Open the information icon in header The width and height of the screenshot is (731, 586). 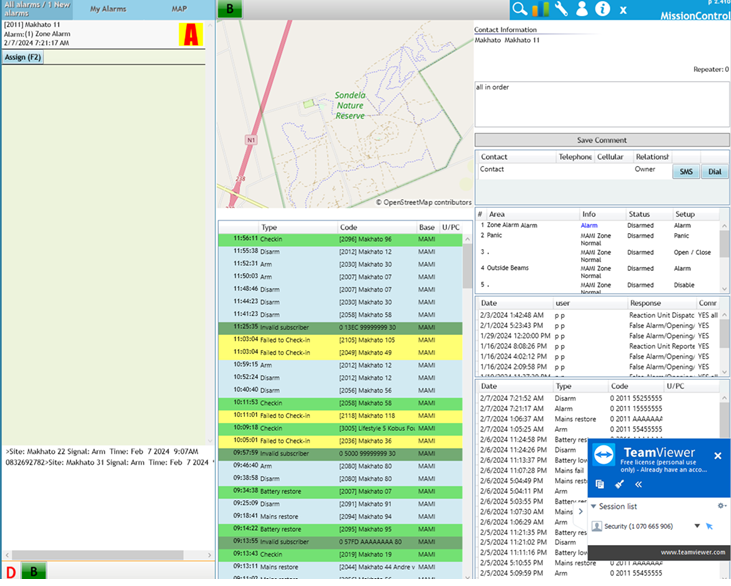coord(602,9)
